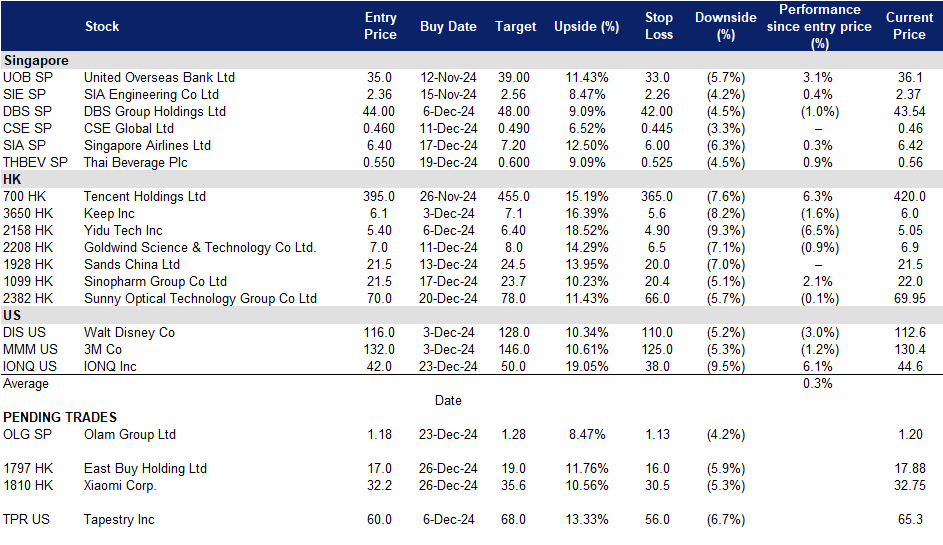943x545 pixels.
Task: Click ticker 'UOB SP'
Action: pyautogui.click(x=28, y=78)
